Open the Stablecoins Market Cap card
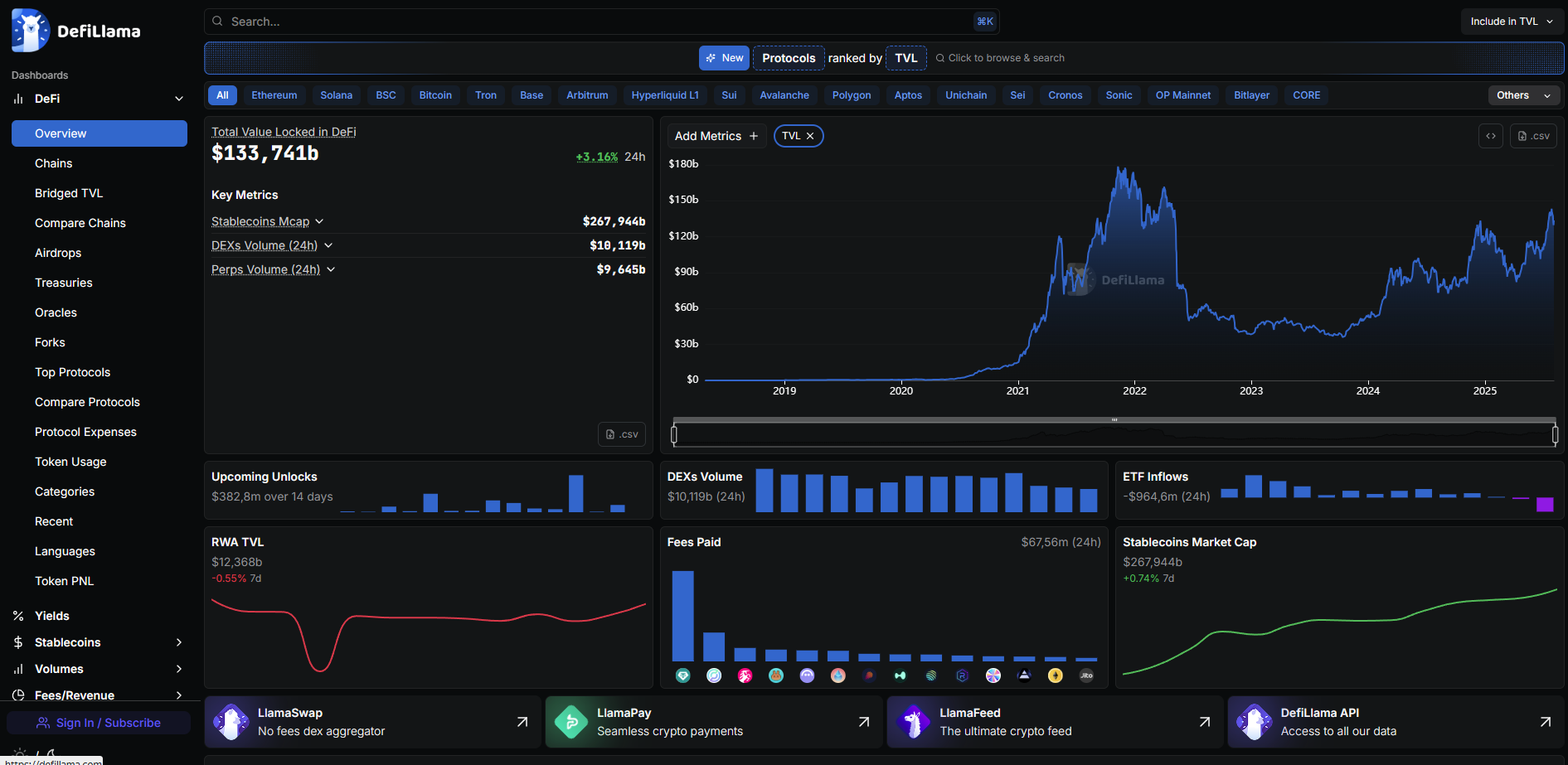Viewport: 1568px width, 765px height. (x=1339, y=608)
